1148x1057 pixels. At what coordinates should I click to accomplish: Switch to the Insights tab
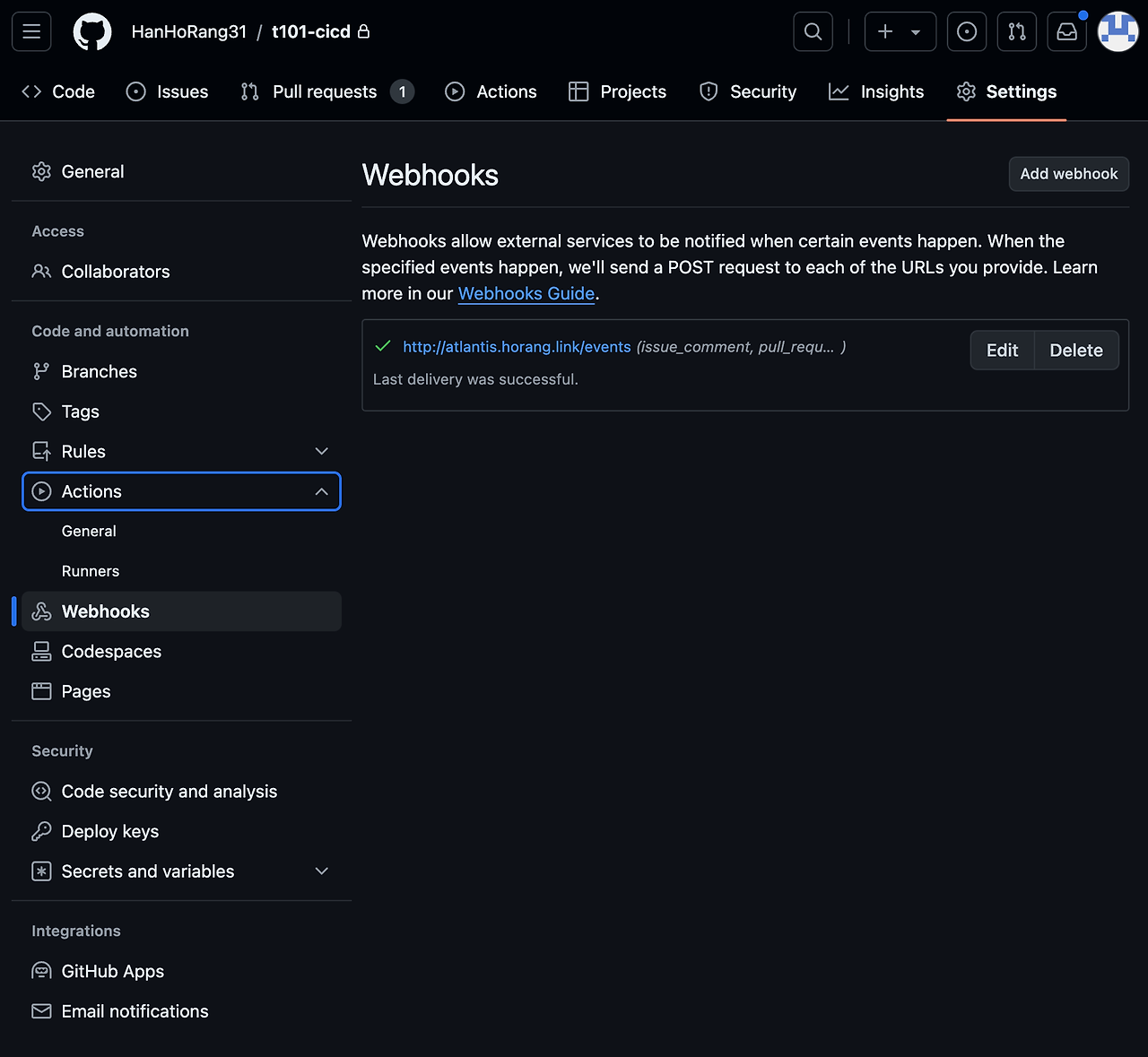coord(876,91)
